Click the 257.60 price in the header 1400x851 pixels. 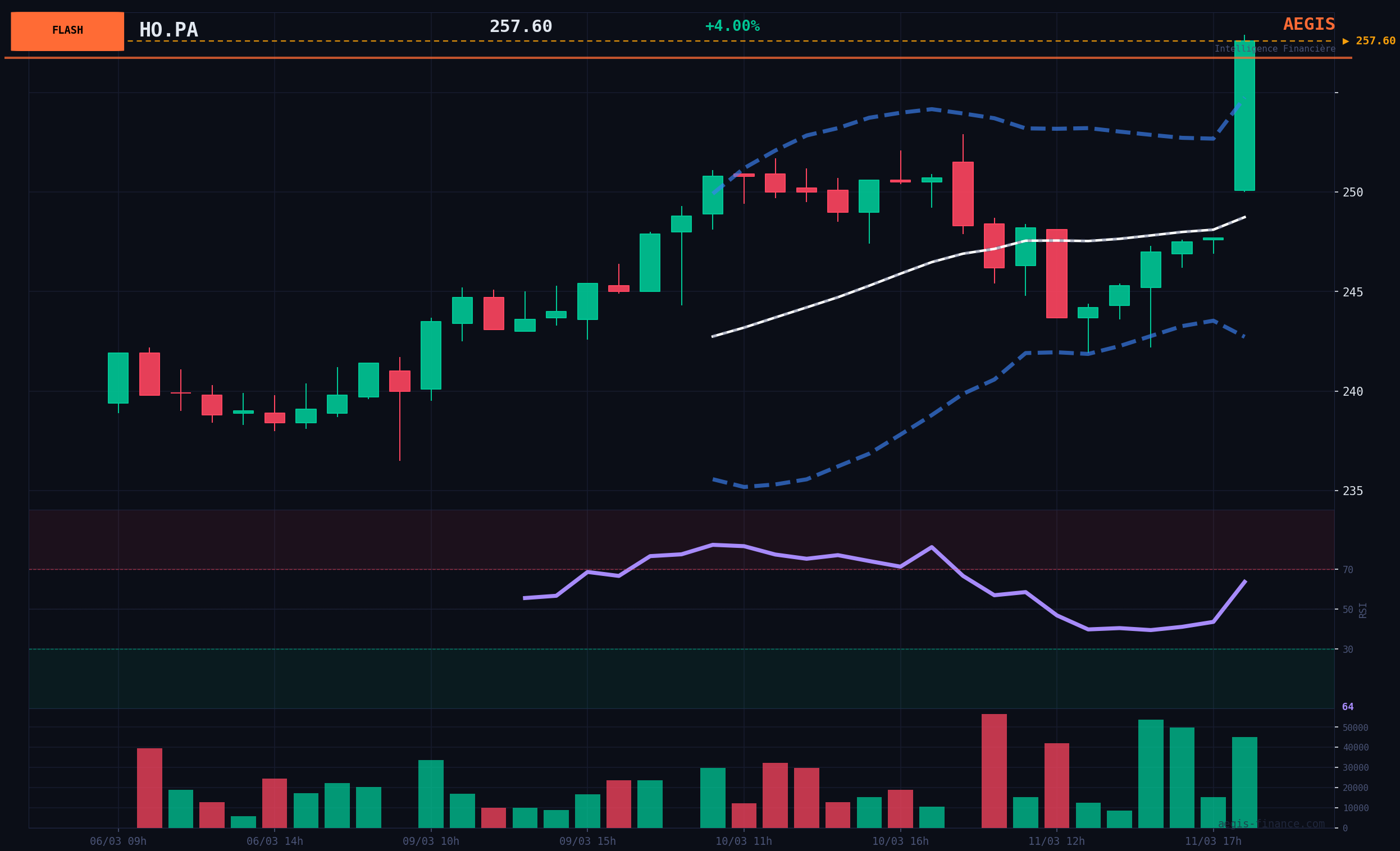click(x=521, y=27)
